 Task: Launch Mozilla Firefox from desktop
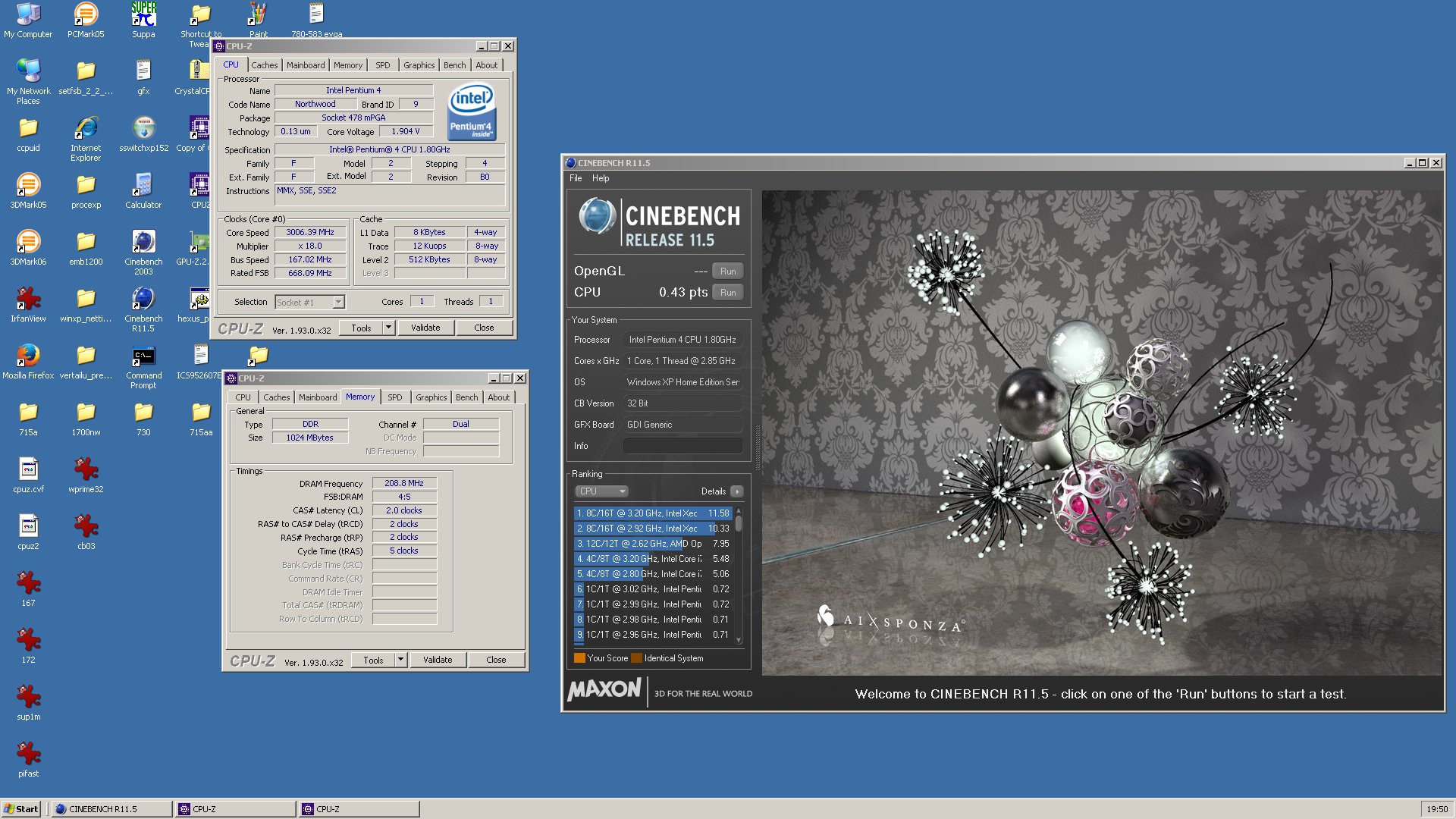click(x=28, y=362)
